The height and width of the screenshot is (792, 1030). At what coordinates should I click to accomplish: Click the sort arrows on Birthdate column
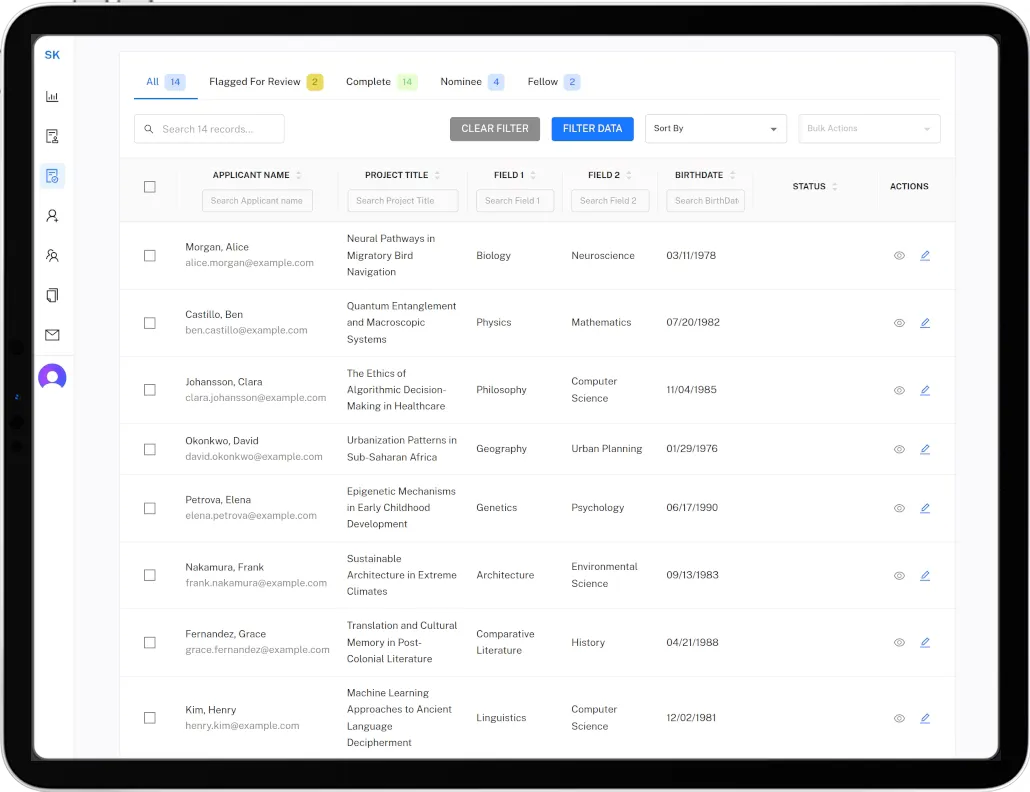tap(734, 174)
